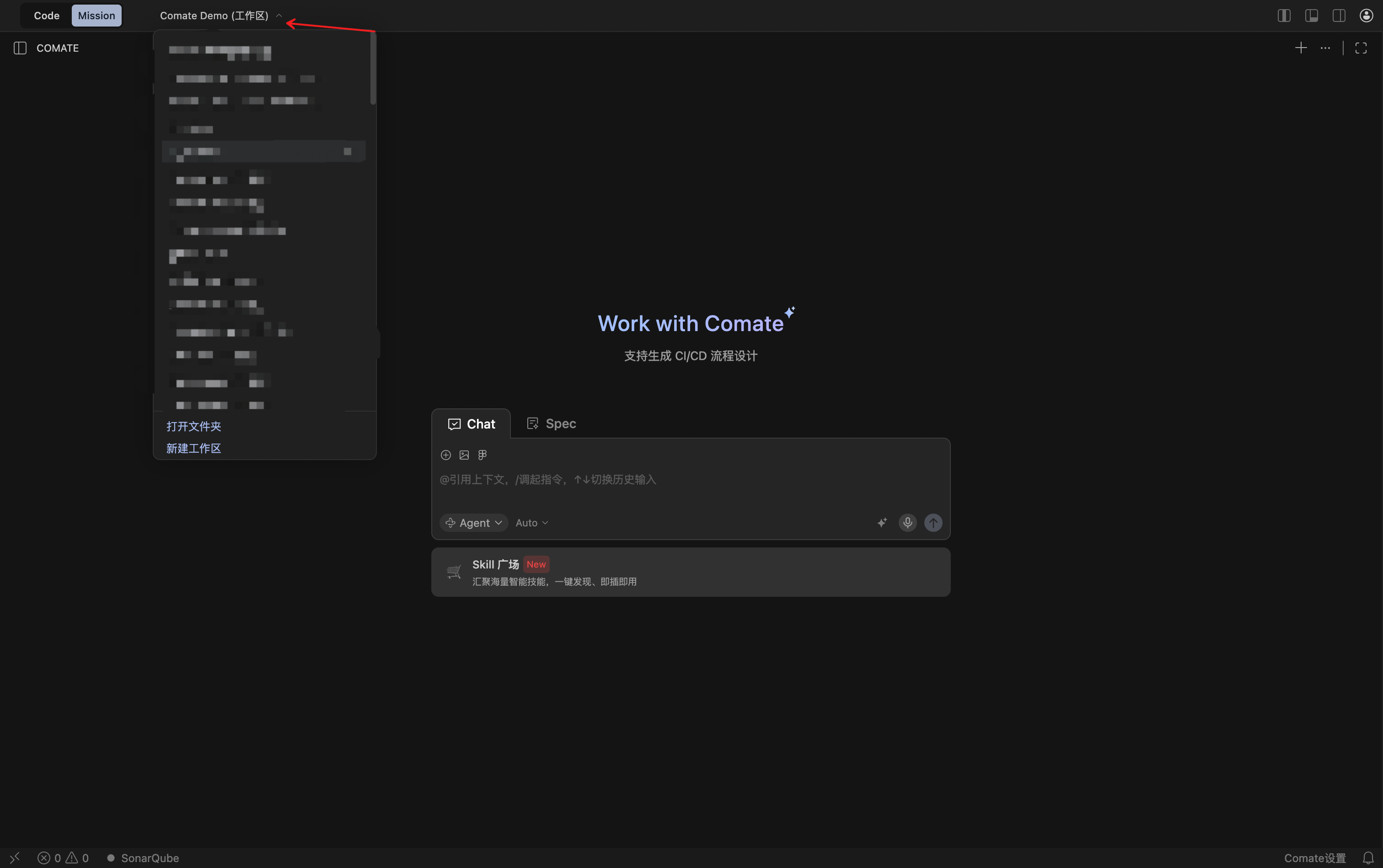This screenshot has width=1383, height=868.
Task: Open notifications bell icon
Action: 1368,857
